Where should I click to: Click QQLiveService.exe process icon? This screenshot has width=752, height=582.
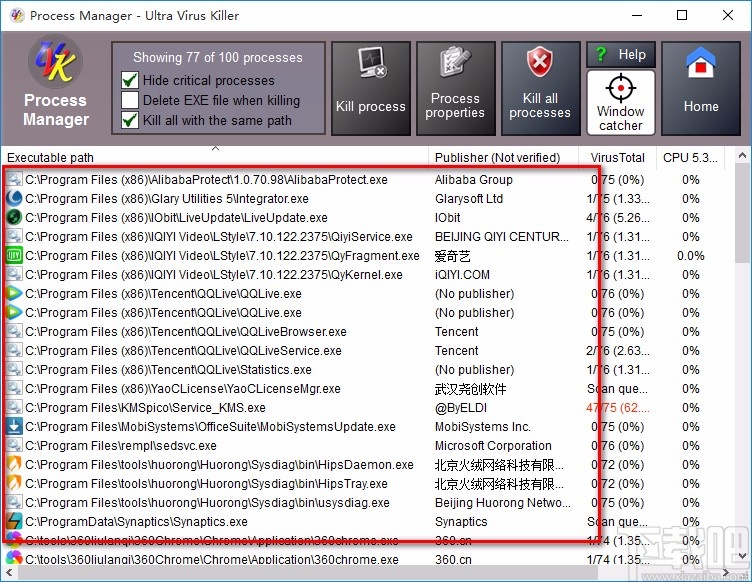pos(14,350)
